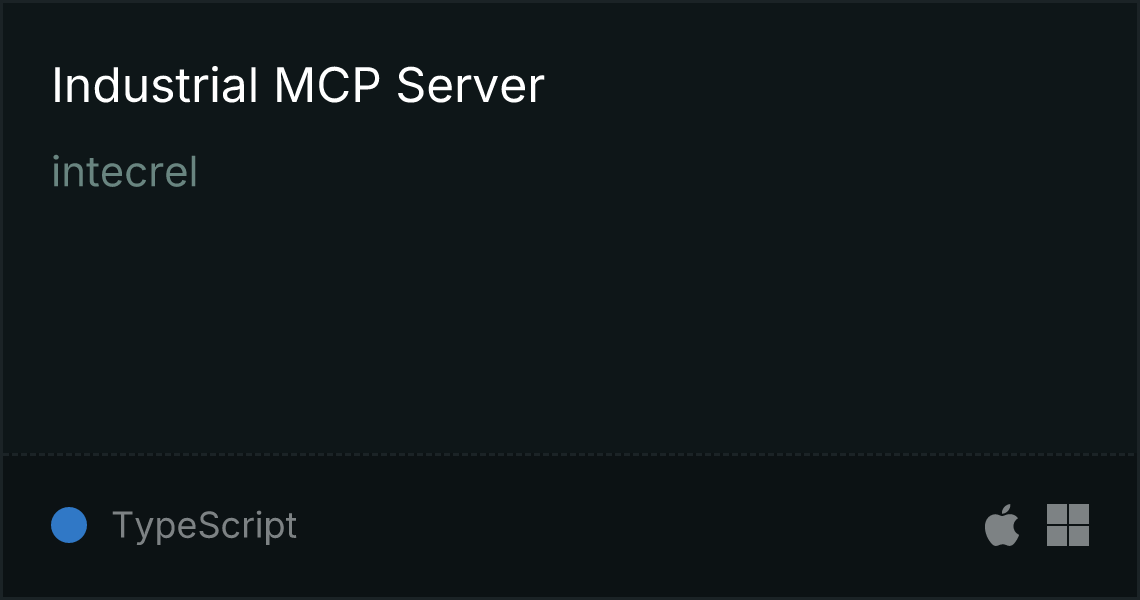Pick the blue language indicator circle
This screenshot has height=600, width=1140.
coord(69,525)
